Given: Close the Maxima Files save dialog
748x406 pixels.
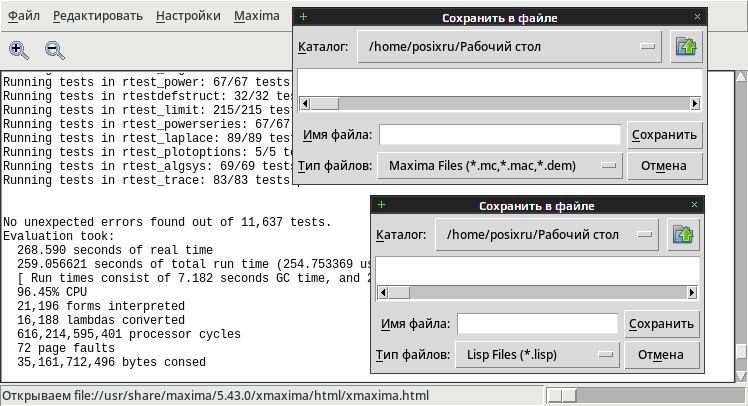Looking at the screenshot, I should point(697,17).
